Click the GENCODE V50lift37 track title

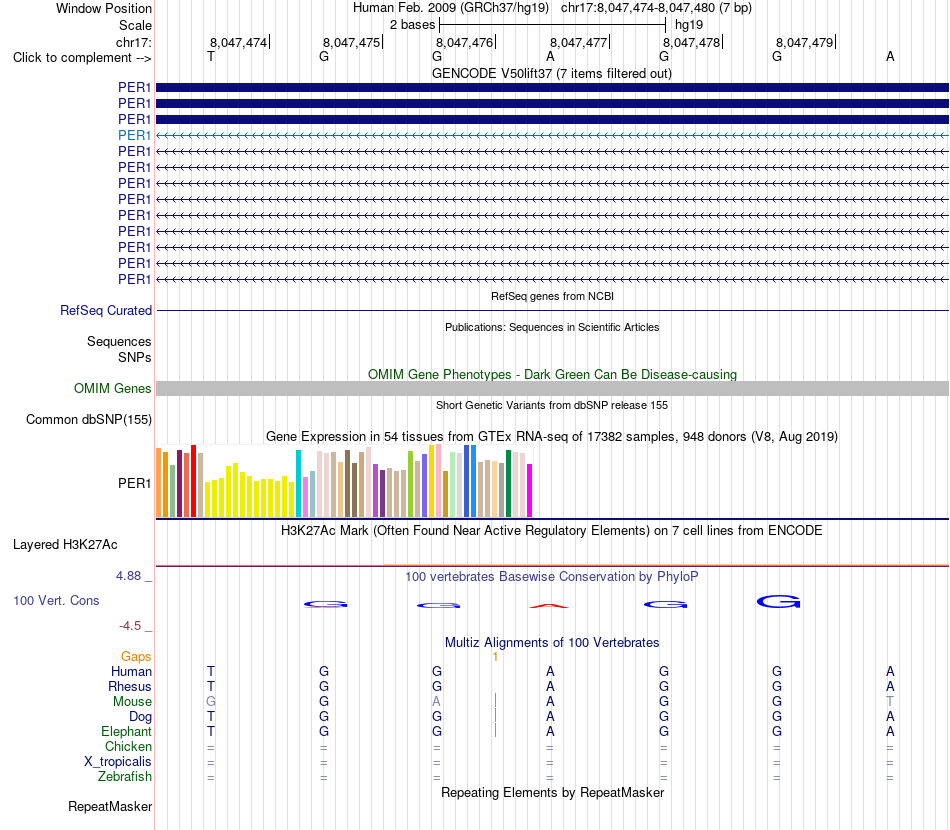coord(551,73)
